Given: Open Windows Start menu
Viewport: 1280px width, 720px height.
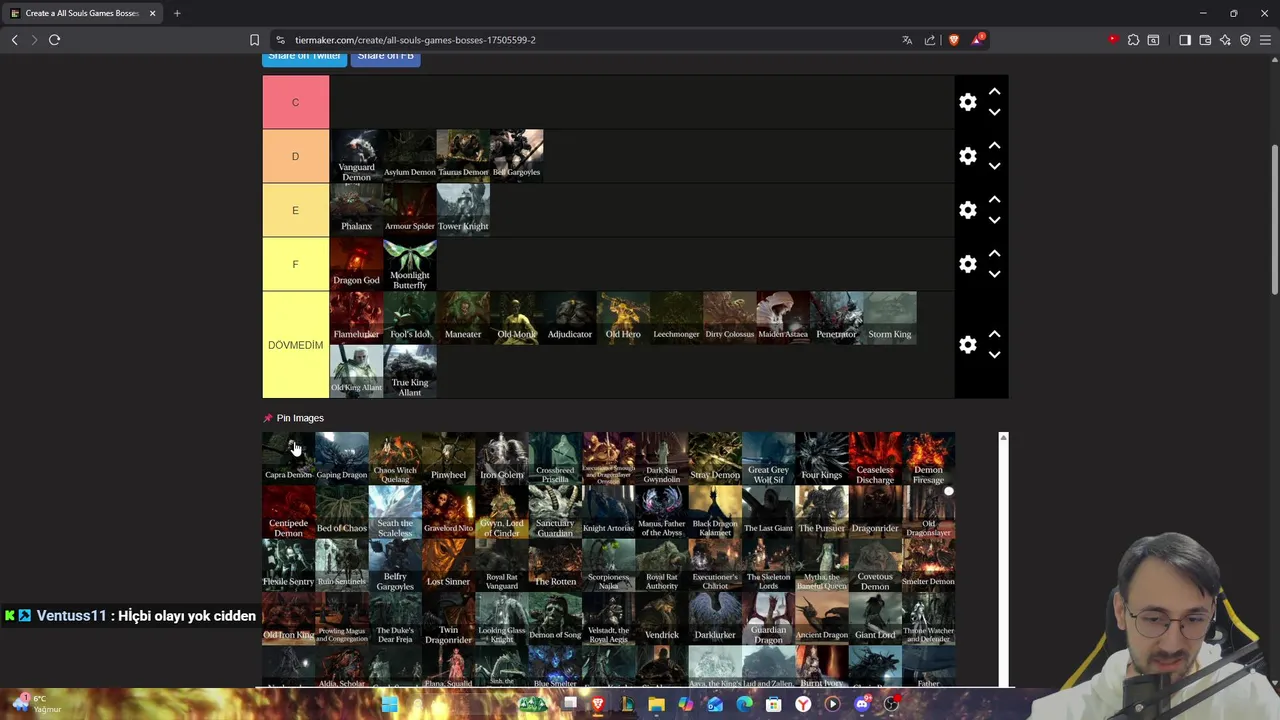Looking at the screenshot, I should click(389, 704).
